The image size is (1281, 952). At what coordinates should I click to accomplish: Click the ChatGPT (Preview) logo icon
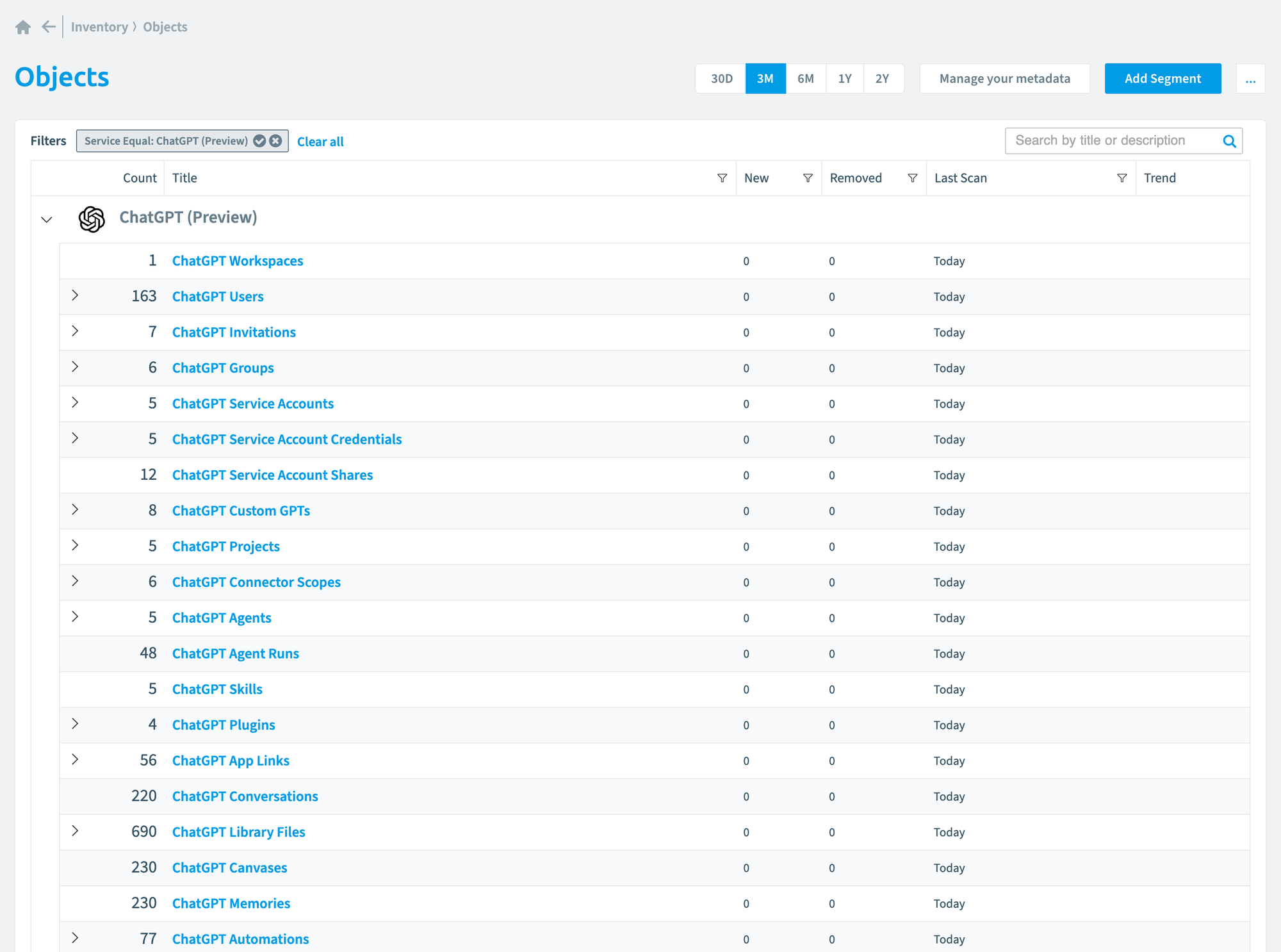click(x=92, y=219)
